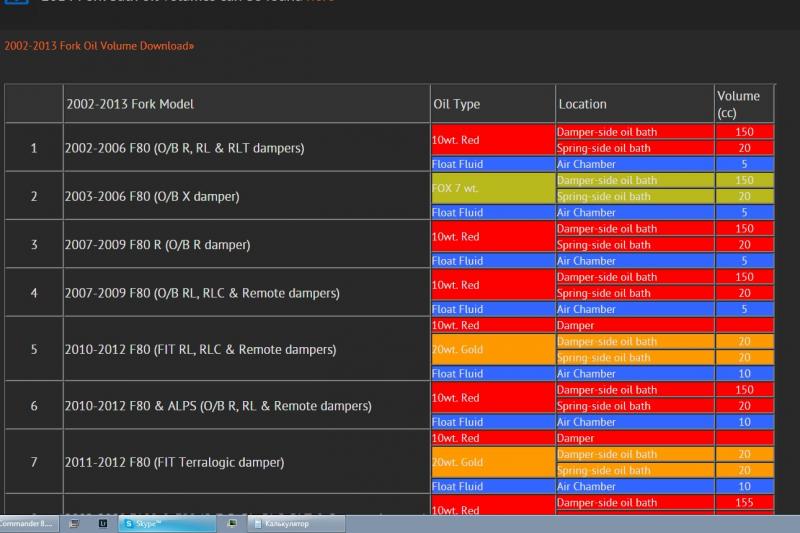
Task: Click '20wt. Gold' oil type in row 7
Action: pos(493,462)
